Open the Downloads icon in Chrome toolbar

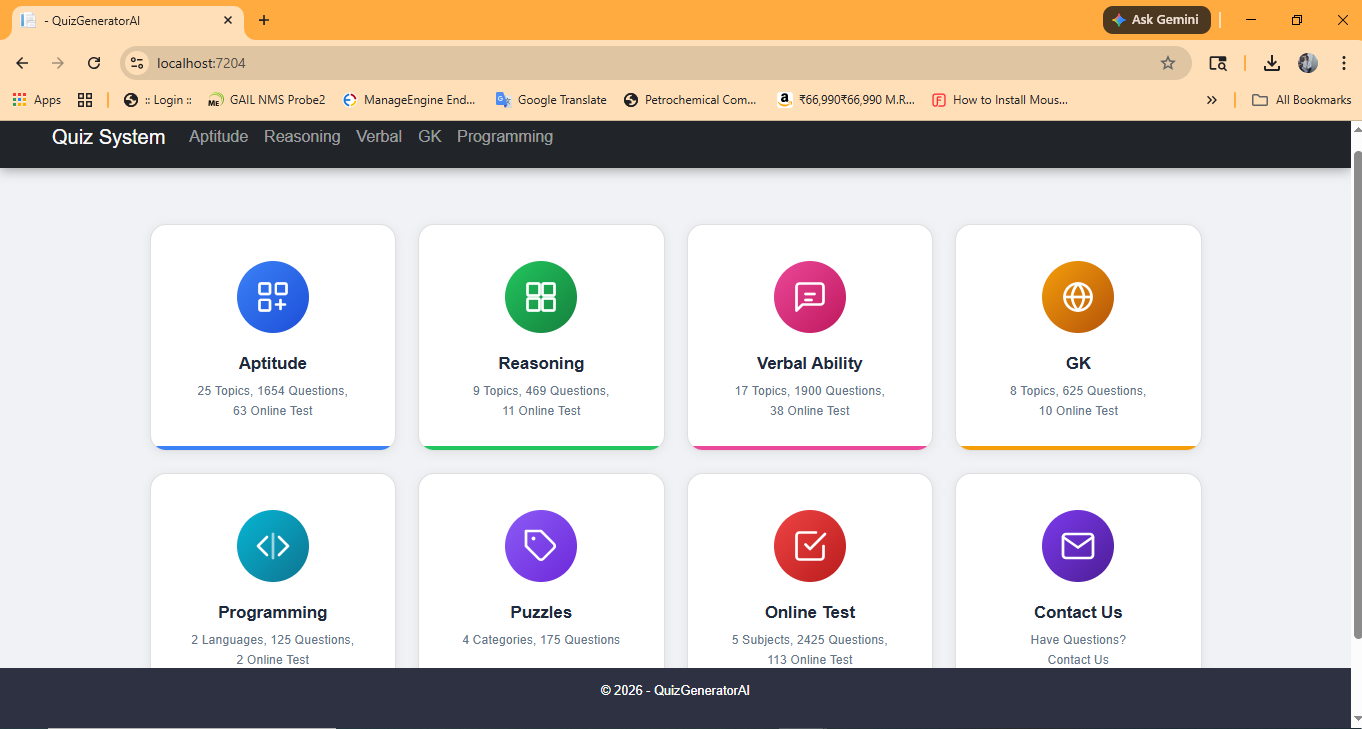coord(1271,63)
